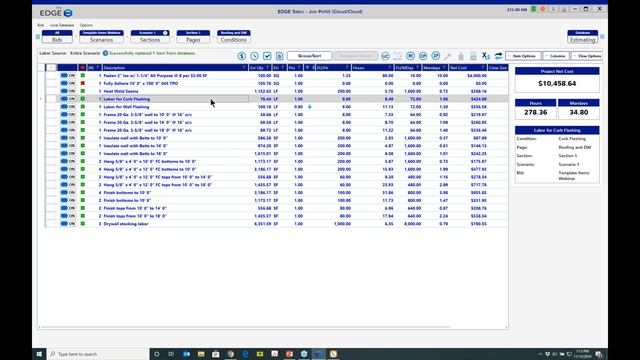The width and height of the screenshot is (640, 360).
Task: Open filter on Est Qty column header
Action: tap(268, 68)
